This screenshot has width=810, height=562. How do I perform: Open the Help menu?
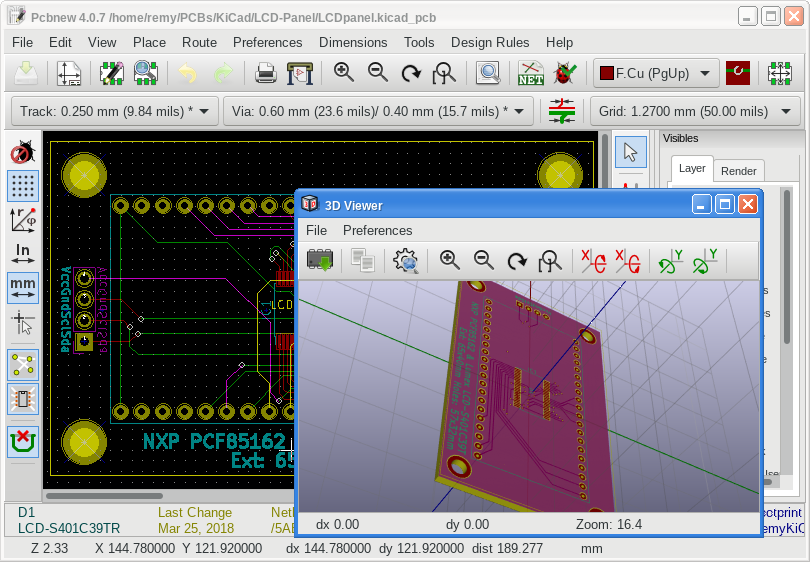pyautogui.click(x=559, y=42)
